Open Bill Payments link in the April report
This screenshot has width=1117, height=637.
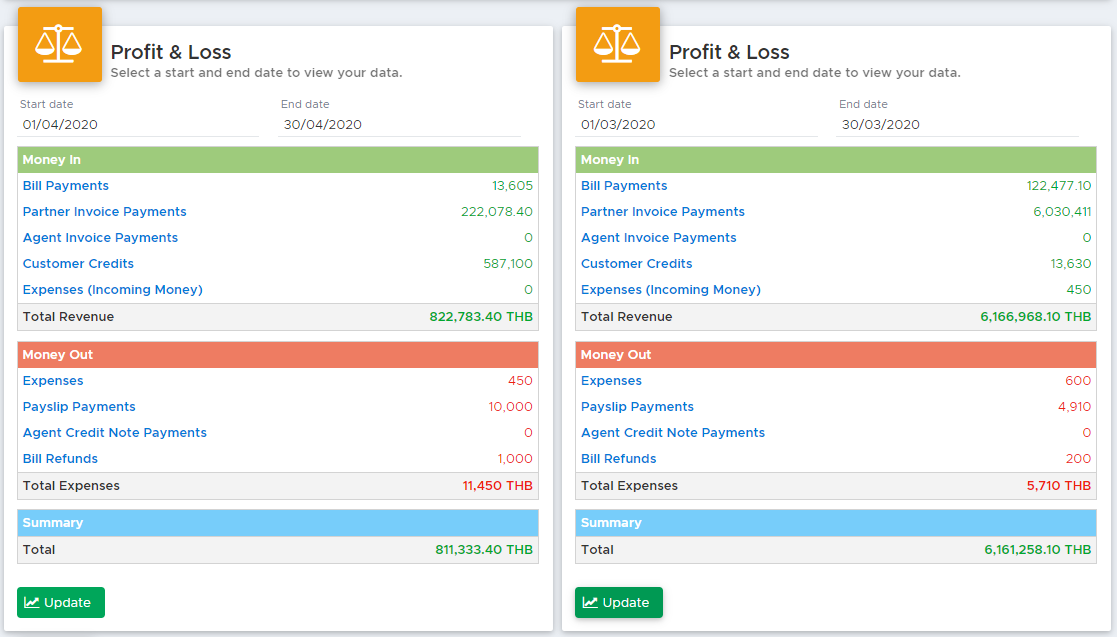(66, 186)
